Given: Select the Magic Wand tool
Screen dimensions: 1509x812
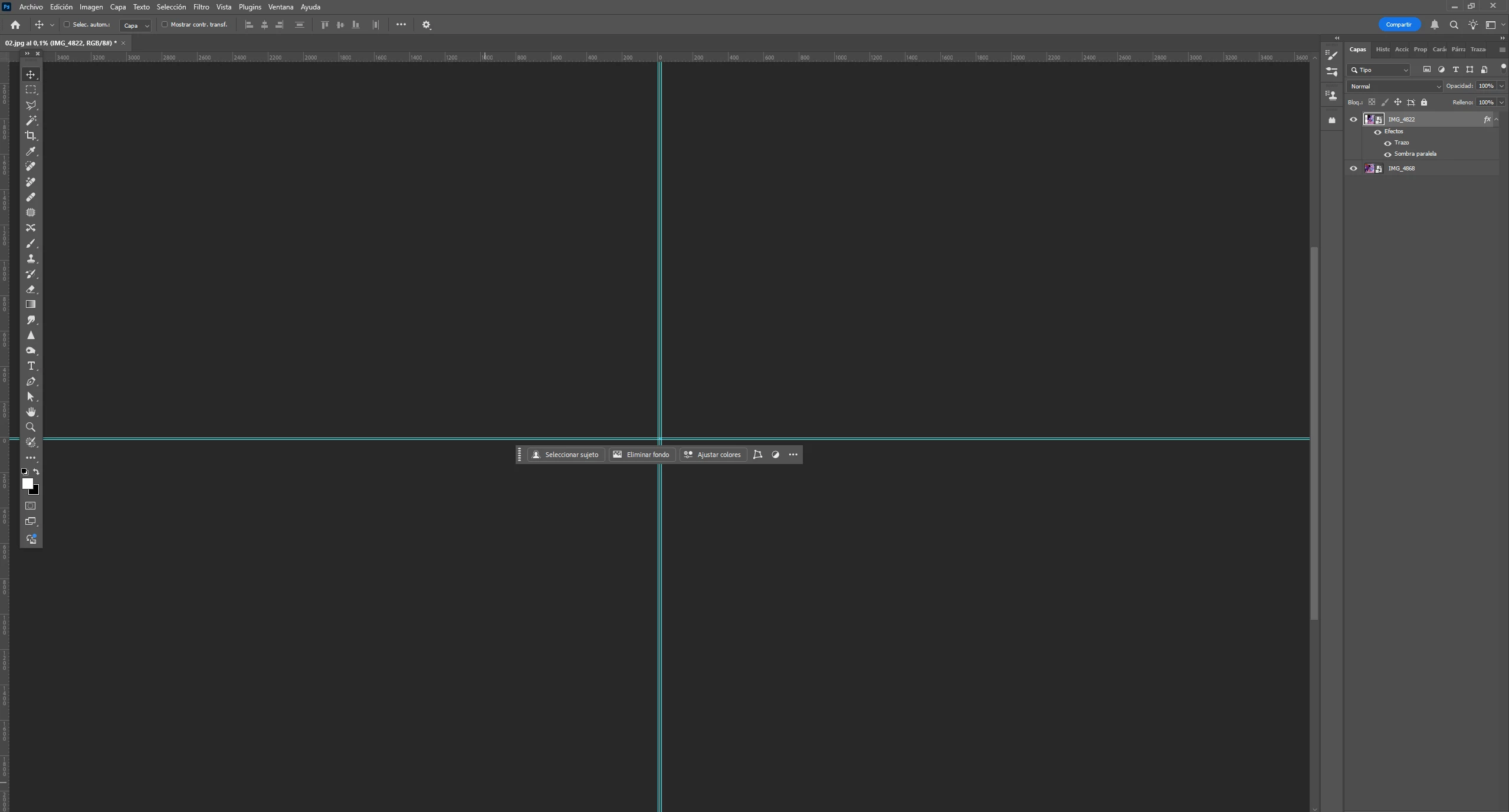Looking at the screenshot, I should click(31, 120).
